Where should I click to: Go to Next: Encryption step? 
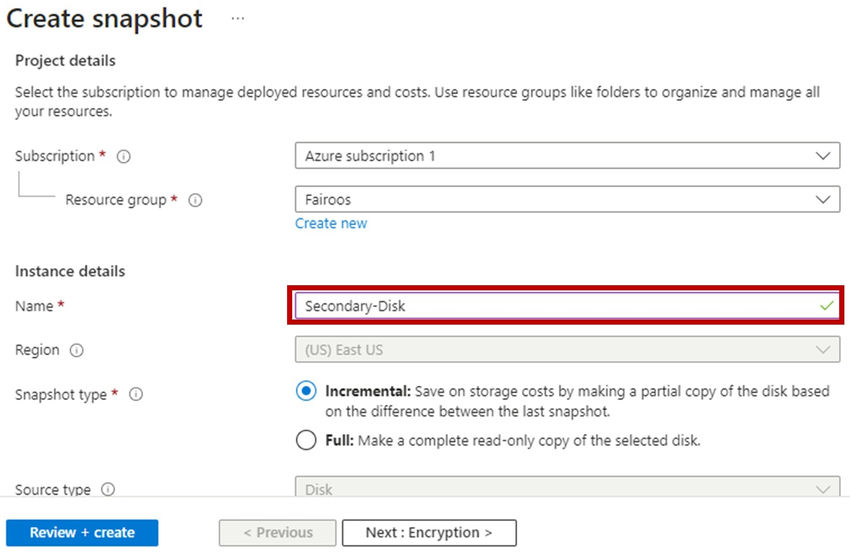point(429,533)
